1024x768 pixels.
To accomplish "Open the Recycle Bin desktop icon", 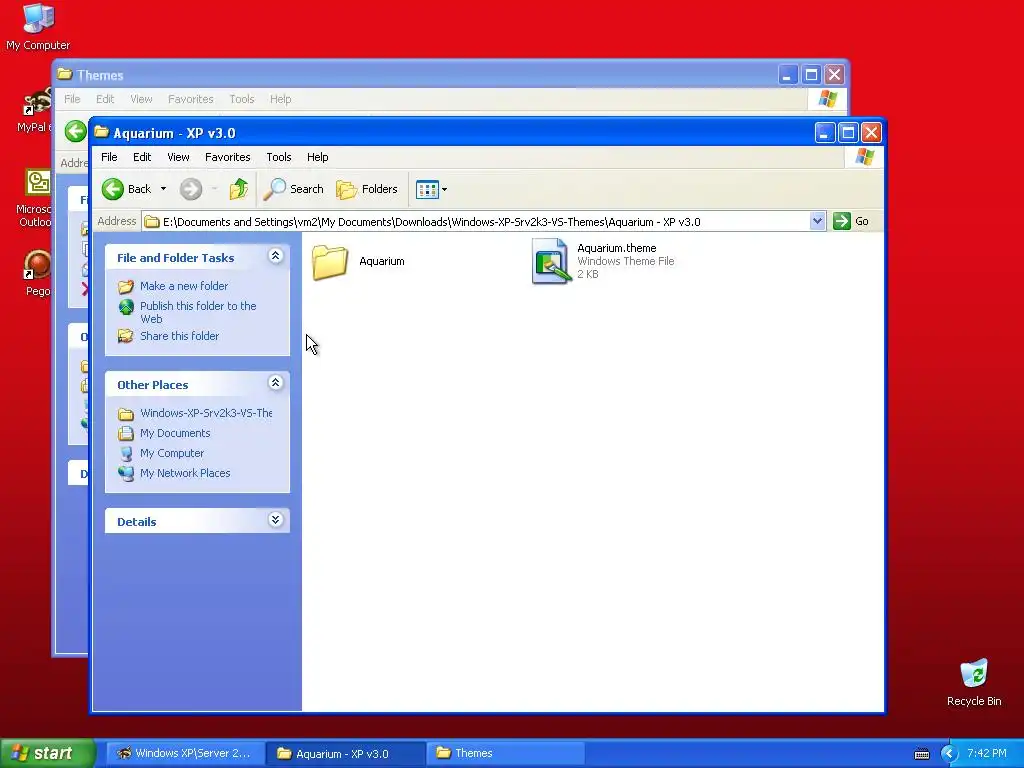I will 974,682.
